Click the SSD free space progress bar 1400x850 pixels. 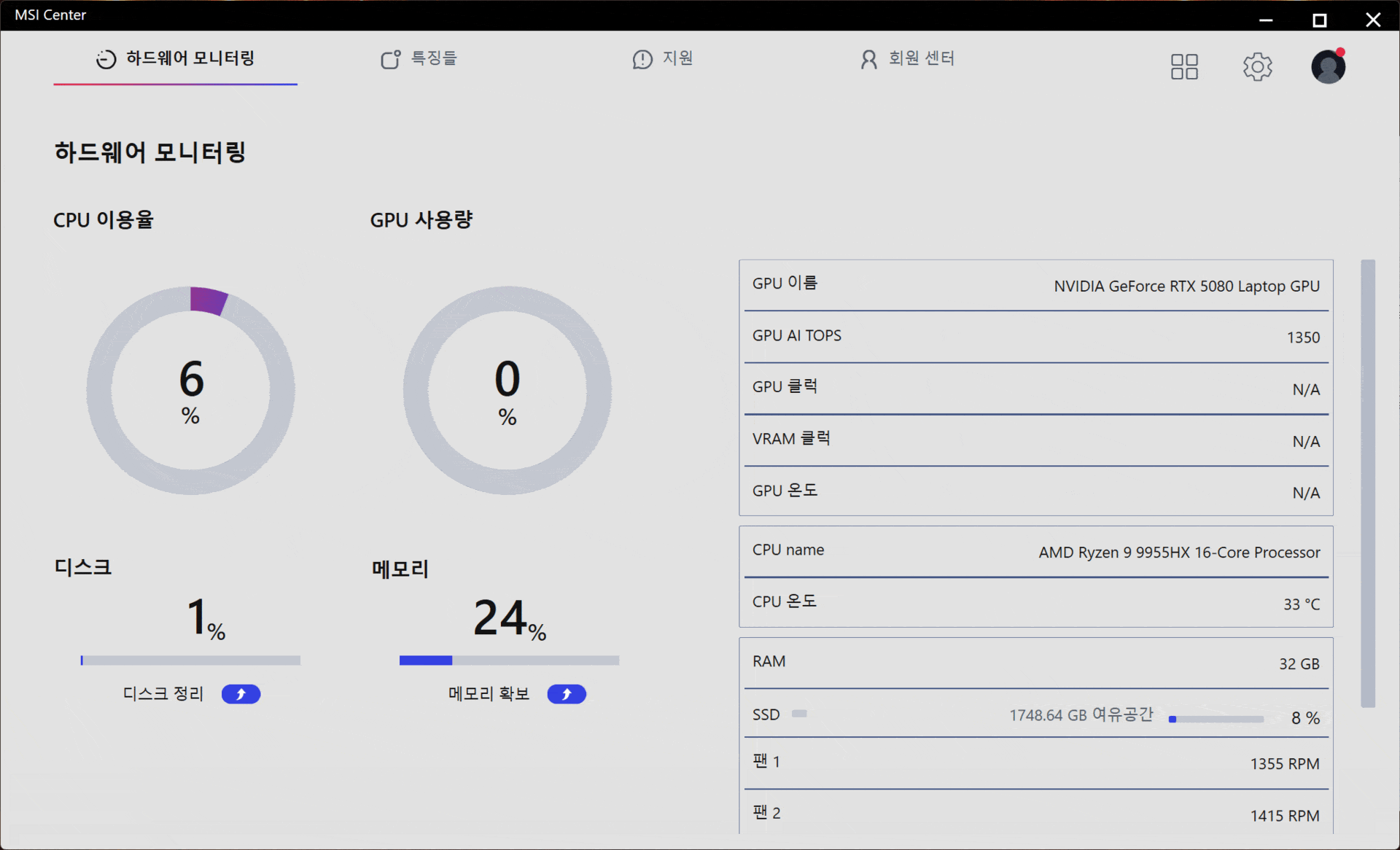(x=1216, y=720)
